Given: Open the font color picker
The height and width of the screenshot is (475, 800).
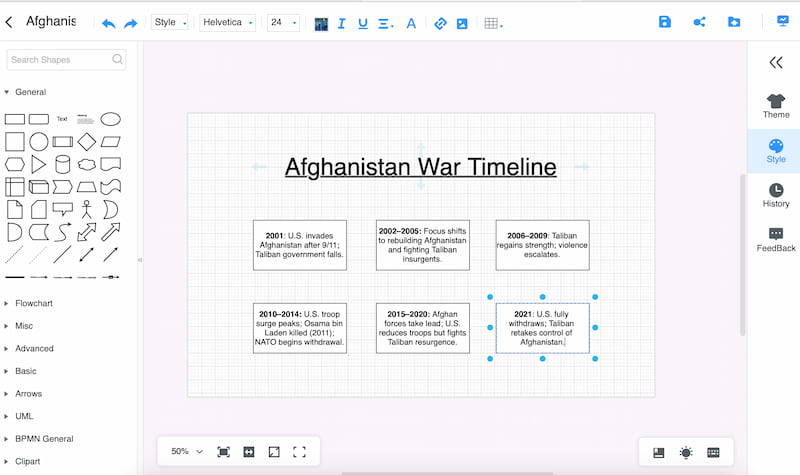Looking at the screenshot, I should (x=411, y=23).
